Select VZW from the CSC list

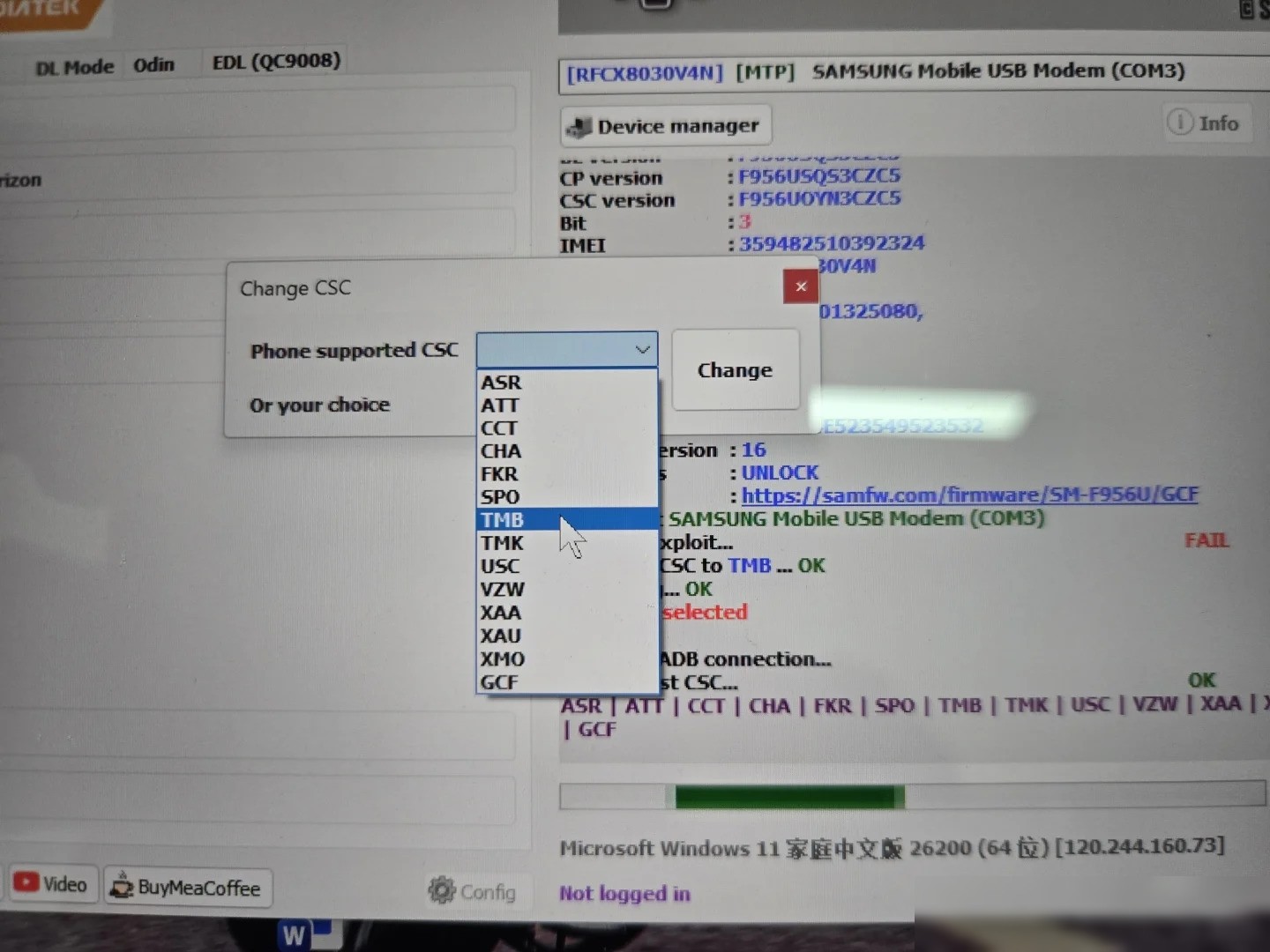pos(567,589)
